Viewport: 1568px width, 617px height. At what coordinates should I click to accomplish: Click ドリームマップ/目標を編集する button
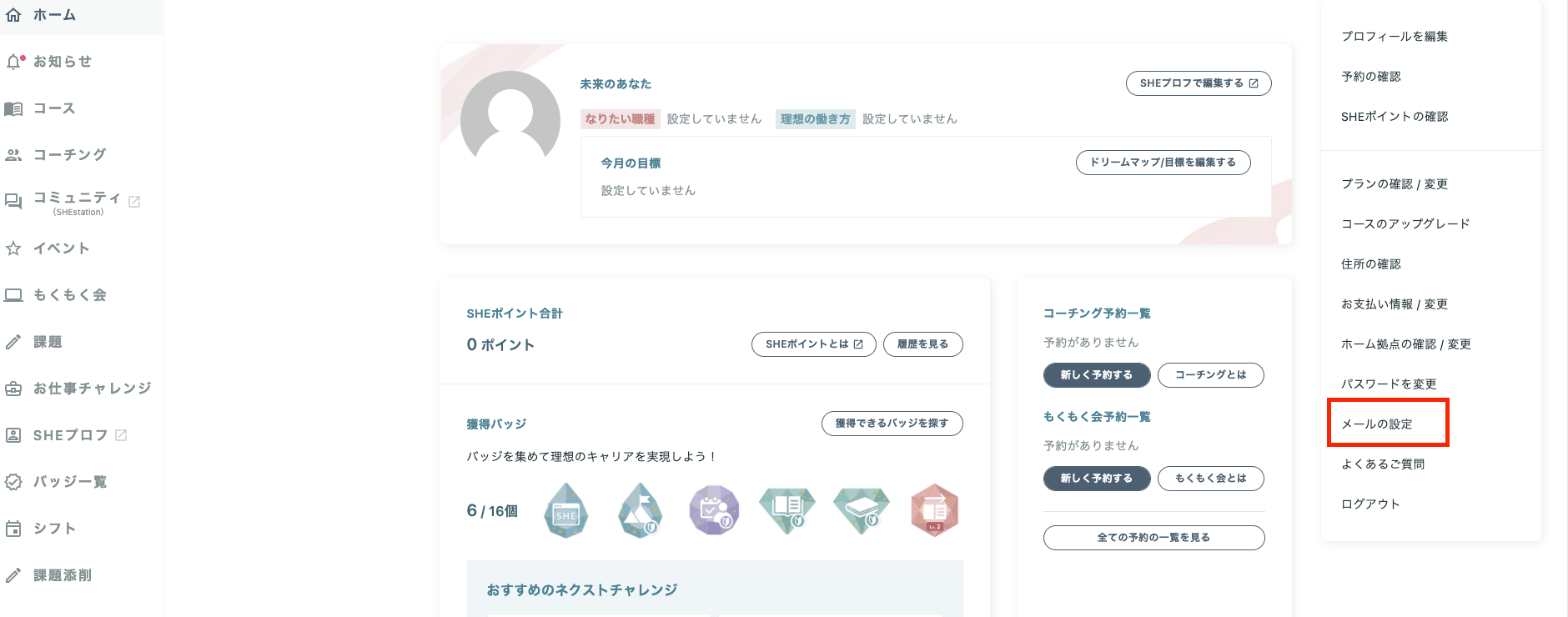click(x=1163, y=163)
